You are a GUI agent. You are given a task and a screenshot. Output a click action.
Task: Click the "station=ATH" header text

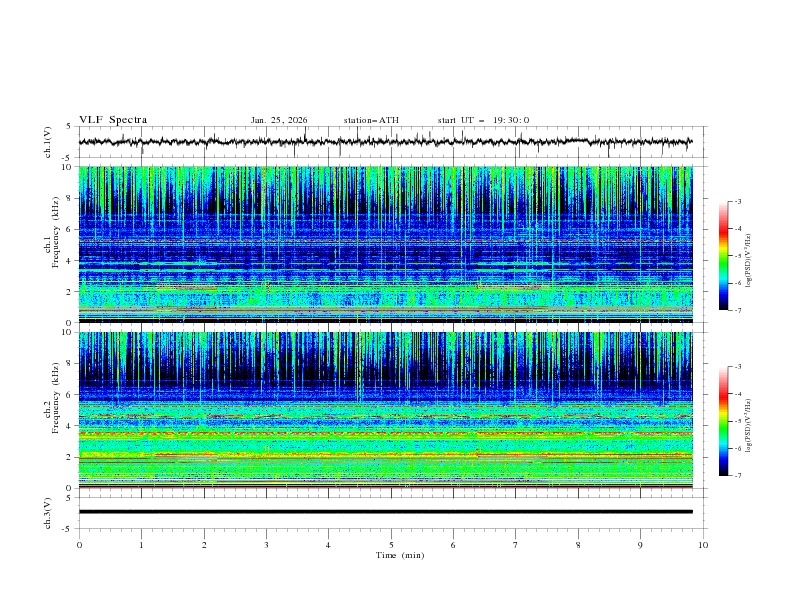pos(371,120)
